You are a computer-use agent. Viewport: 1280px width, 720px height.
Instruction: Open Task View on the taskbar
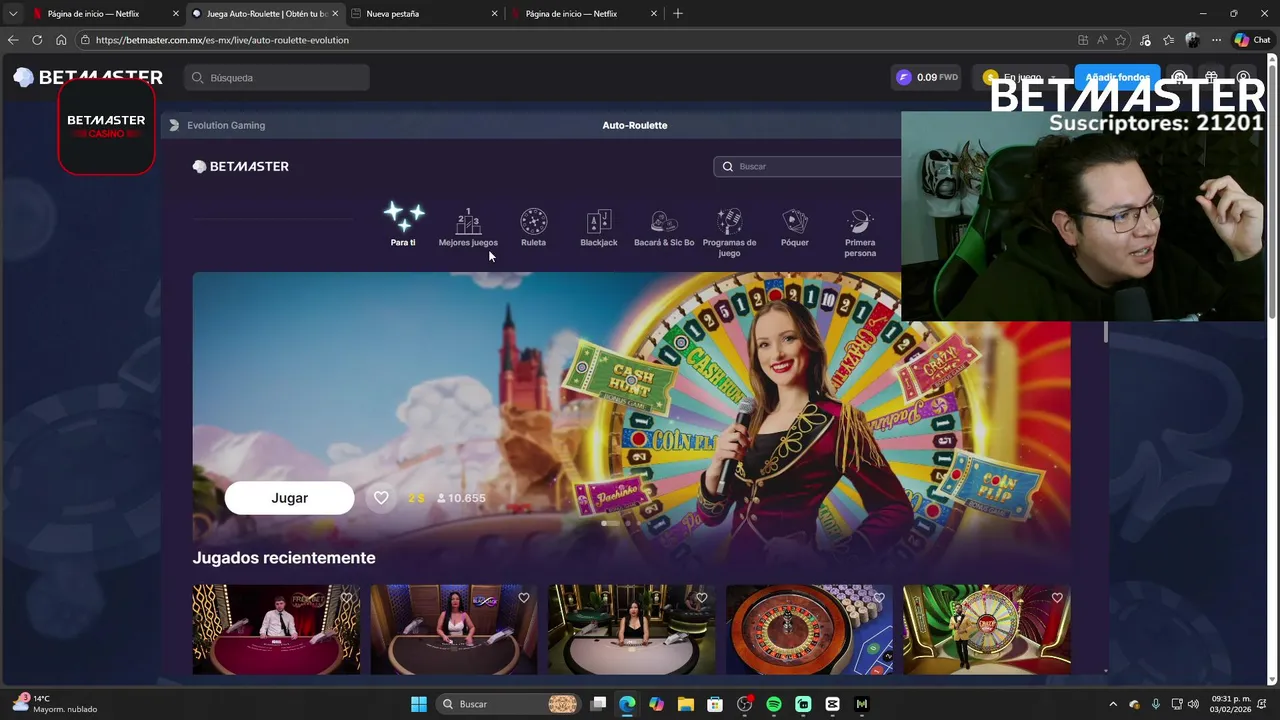click(598, 704)
